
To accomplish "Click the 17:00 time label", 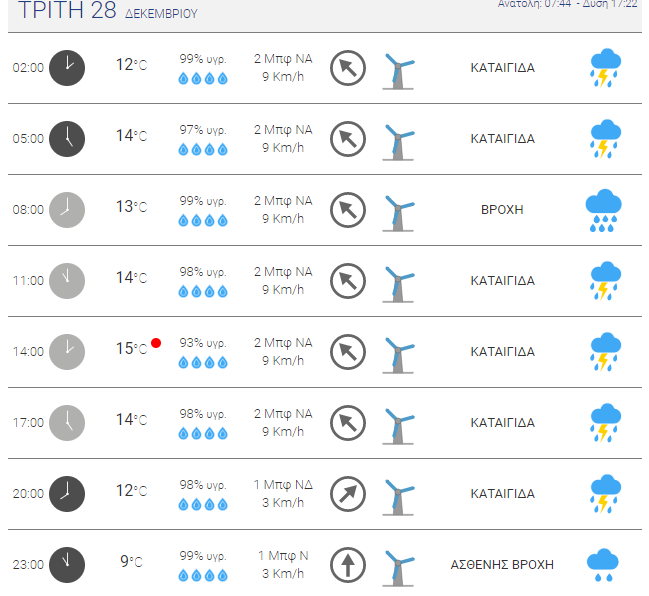I will point(28,423).
